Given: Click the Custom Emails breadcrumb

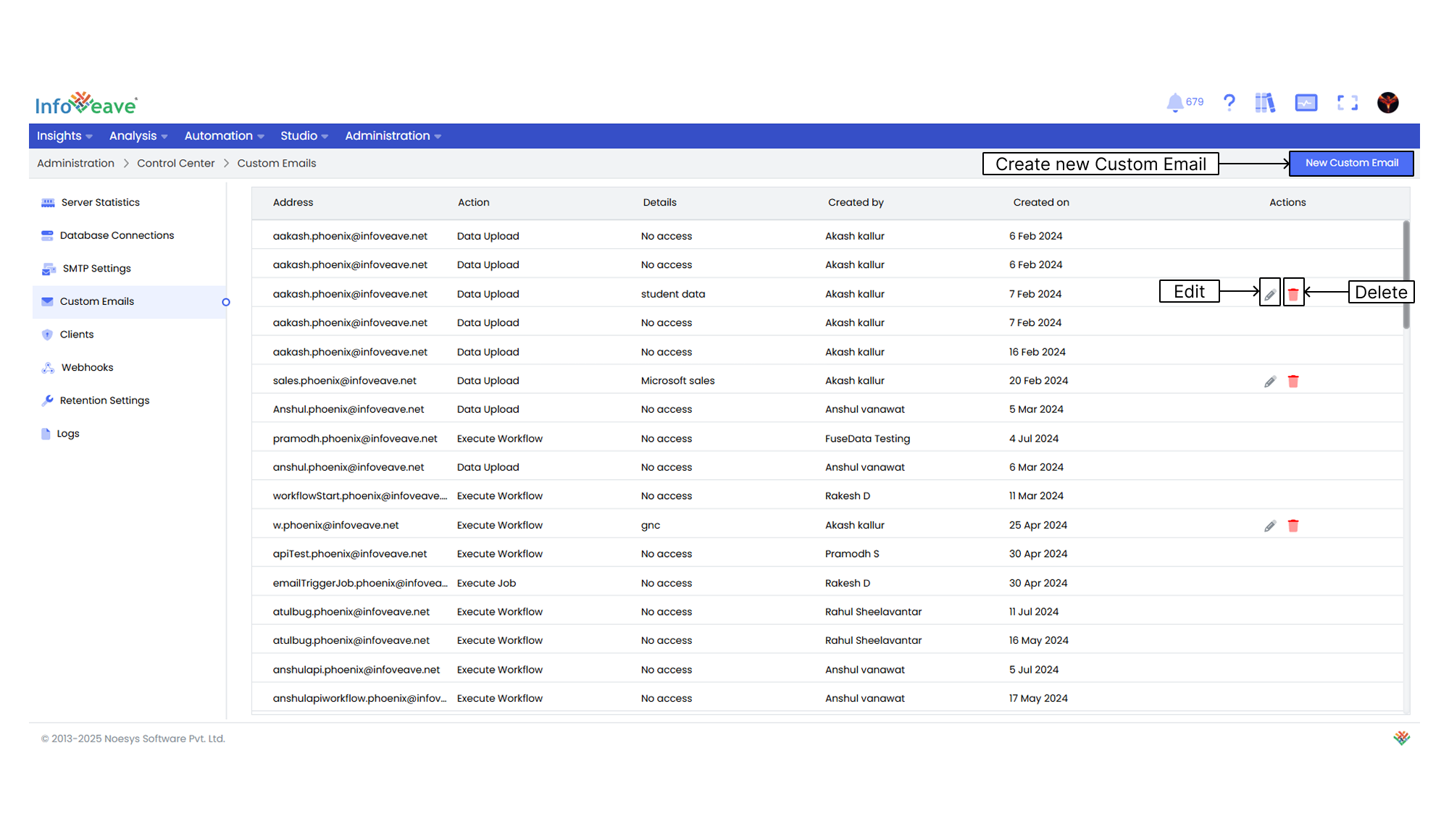Looking at the screenshot, I should point(276,164).
